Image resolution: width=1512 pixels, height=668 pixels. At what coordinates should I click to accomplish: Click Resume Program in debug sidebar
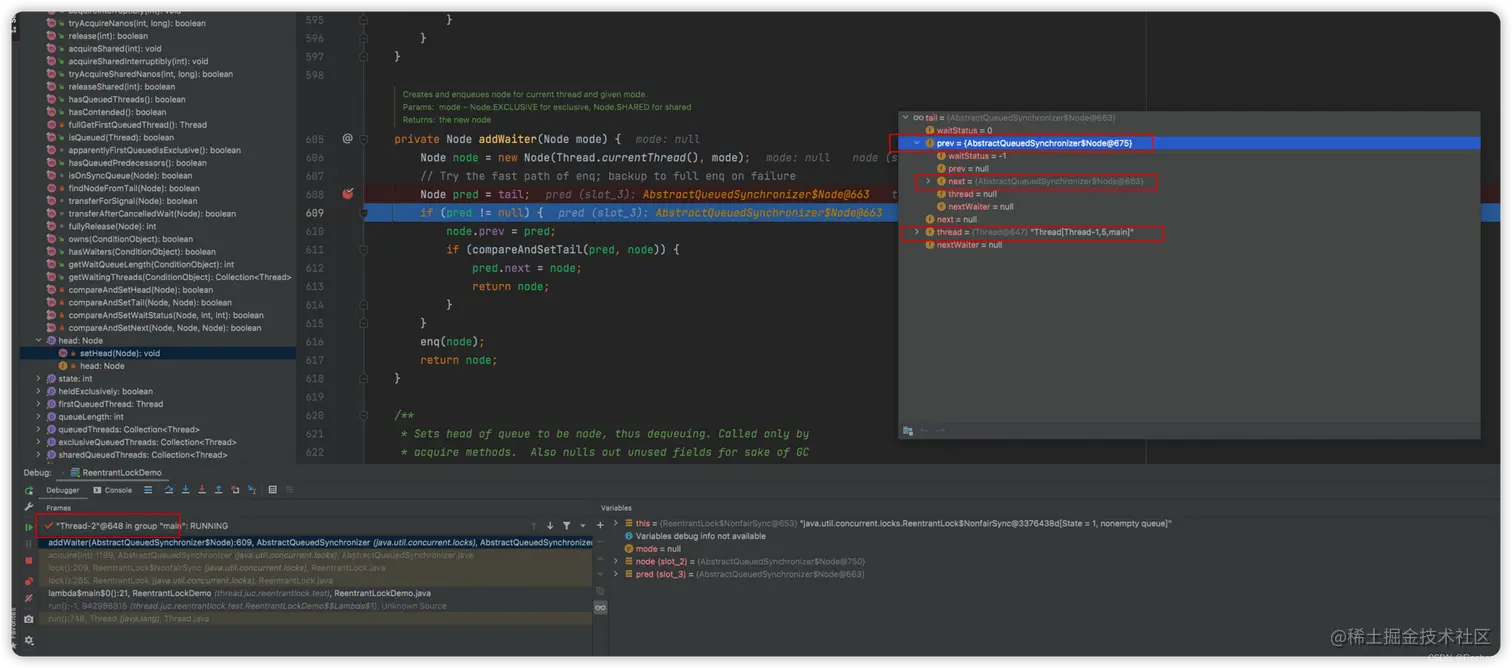click(28, 527)
